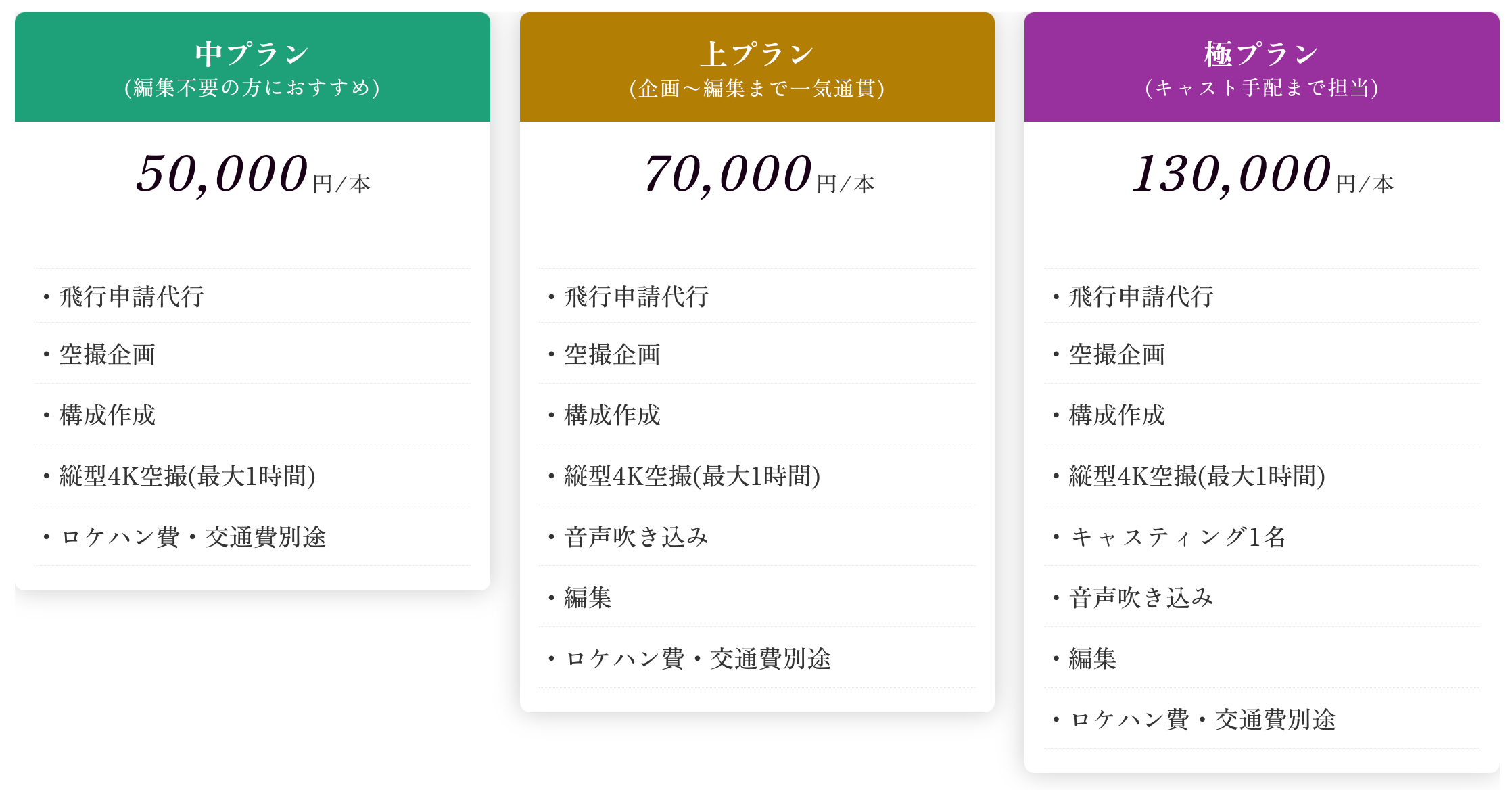1512x790 pixels.
Task: Click 飛行申請代行 in the 中プラン list
Action: [x=132, y=297]
